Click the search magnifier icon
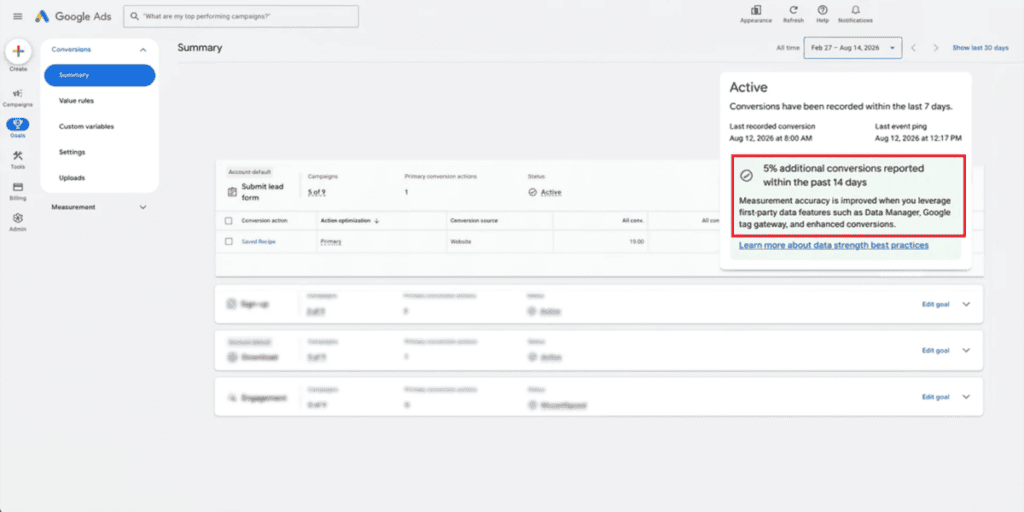Screen dimensions: 1024x512 click(134, 16)
